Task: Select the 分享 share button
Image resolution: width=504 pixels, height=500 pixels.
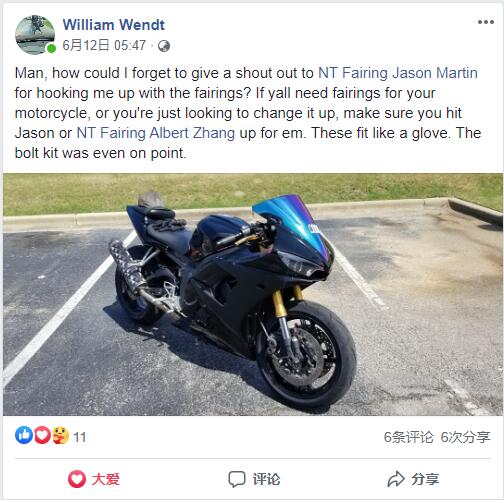Action: [413, 479]
